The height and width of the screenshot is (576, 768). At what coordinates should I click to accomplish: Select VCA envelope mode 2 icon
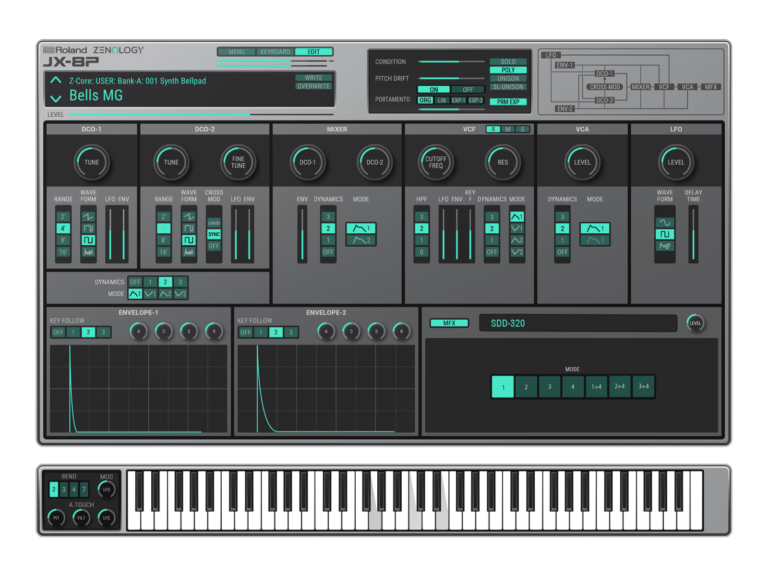click(x=595, y=240)
